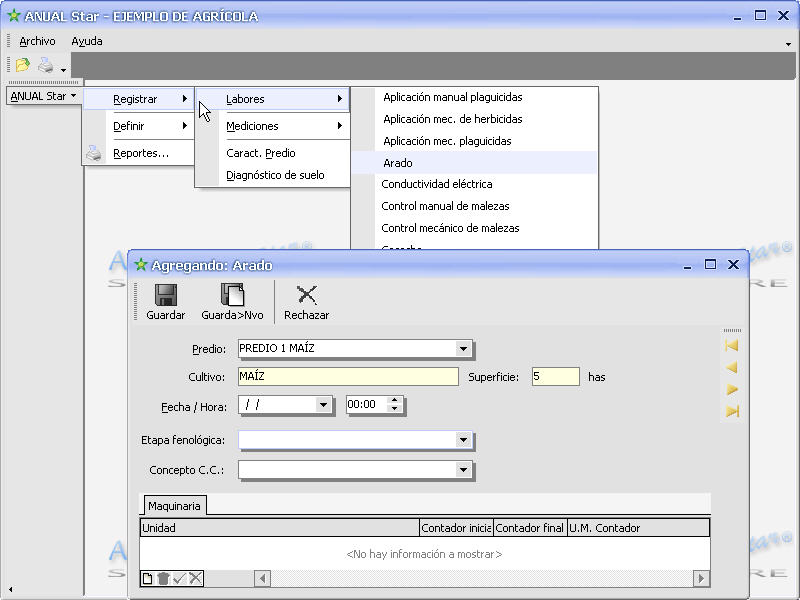The image size is (800, 600).
Task: Click the star icon in ANUAL Star title bar
Action: (14, 16)
